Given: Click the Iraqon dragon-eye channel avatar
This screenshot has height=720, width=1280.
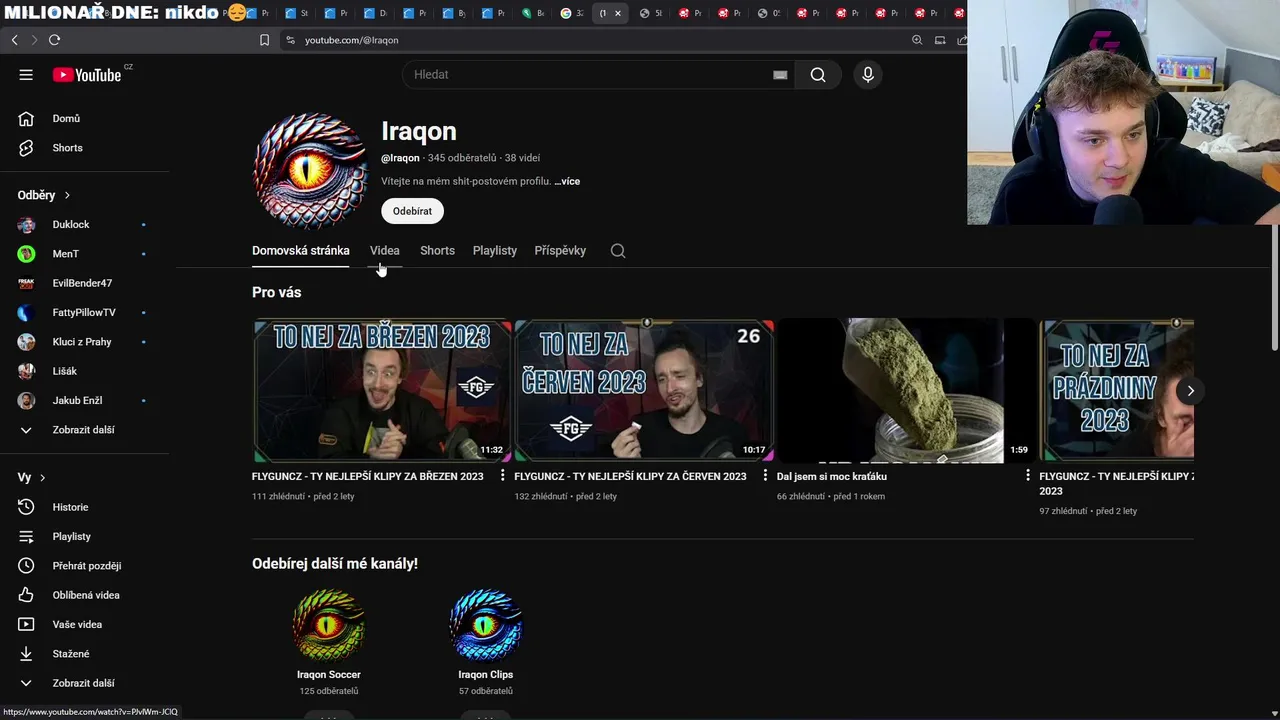Looking at the screenshot, I should (310, 171).
